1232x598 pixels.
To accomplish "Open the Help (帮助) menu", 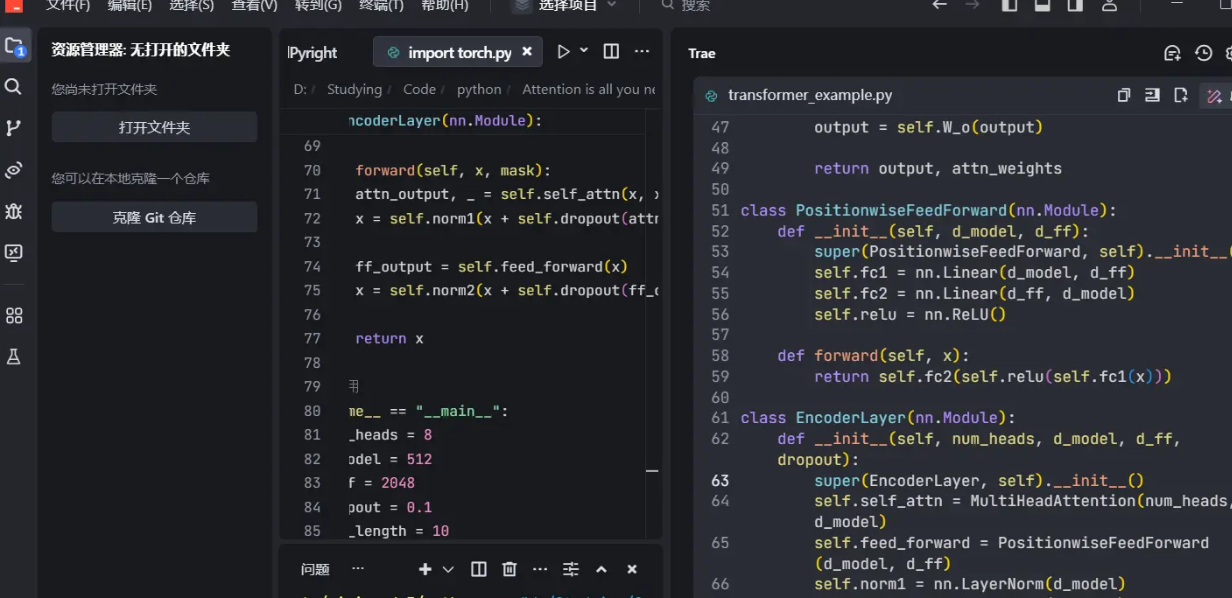I will (444, 5).
